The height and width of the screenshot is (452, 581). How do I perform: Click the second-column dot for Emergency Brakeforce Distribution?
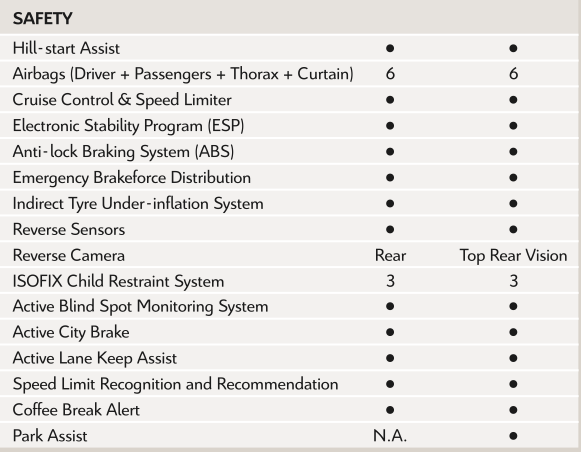[513, 177]
